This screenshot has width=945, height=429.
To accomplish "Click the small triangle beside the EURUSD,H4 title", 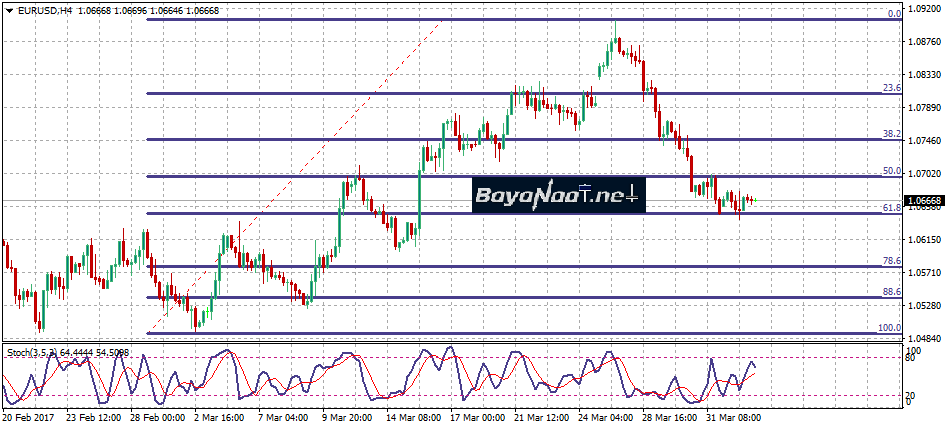I will click(x=7, y=10).
